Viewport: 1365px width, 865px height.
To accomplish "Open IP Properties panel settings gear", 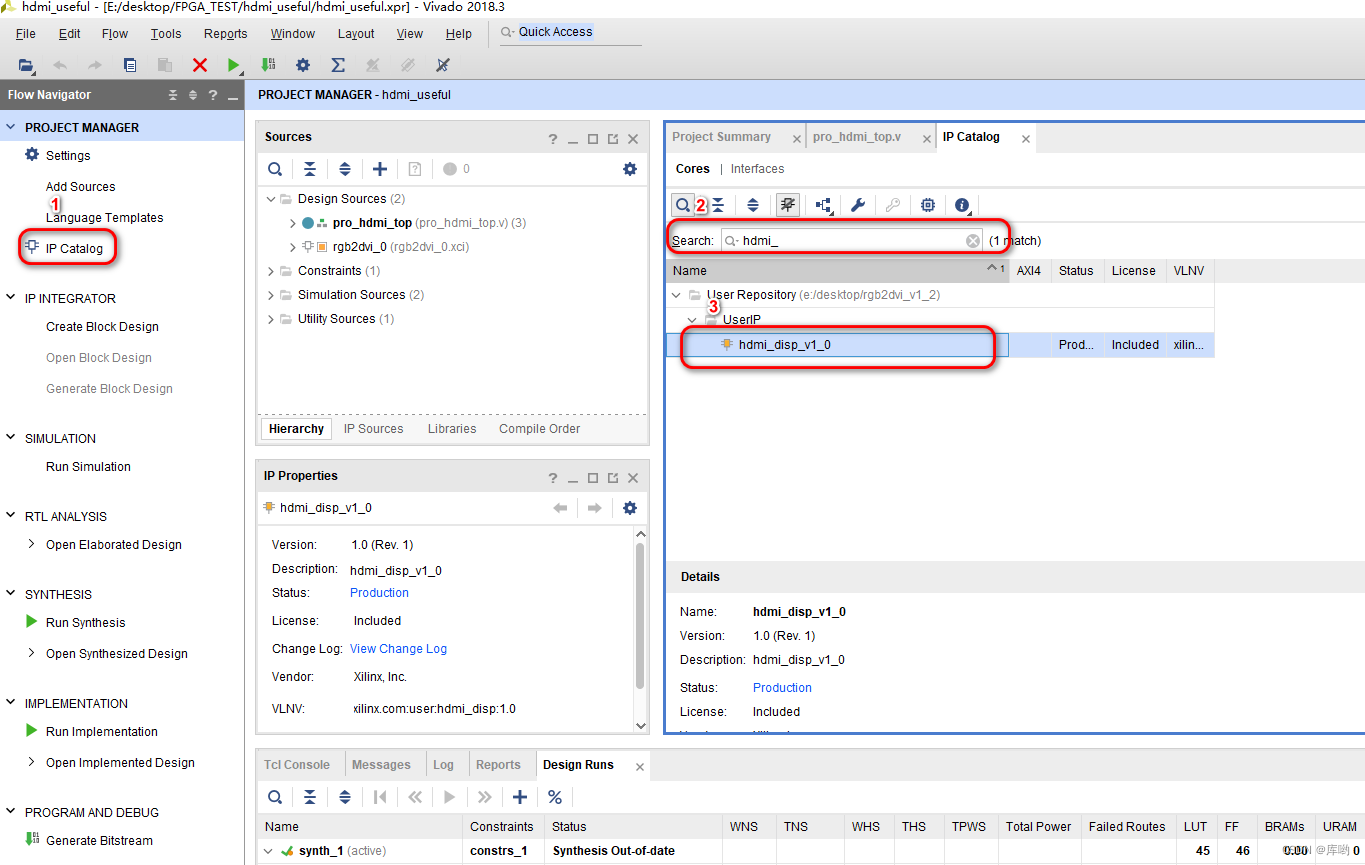I will [x=630, y=508].
